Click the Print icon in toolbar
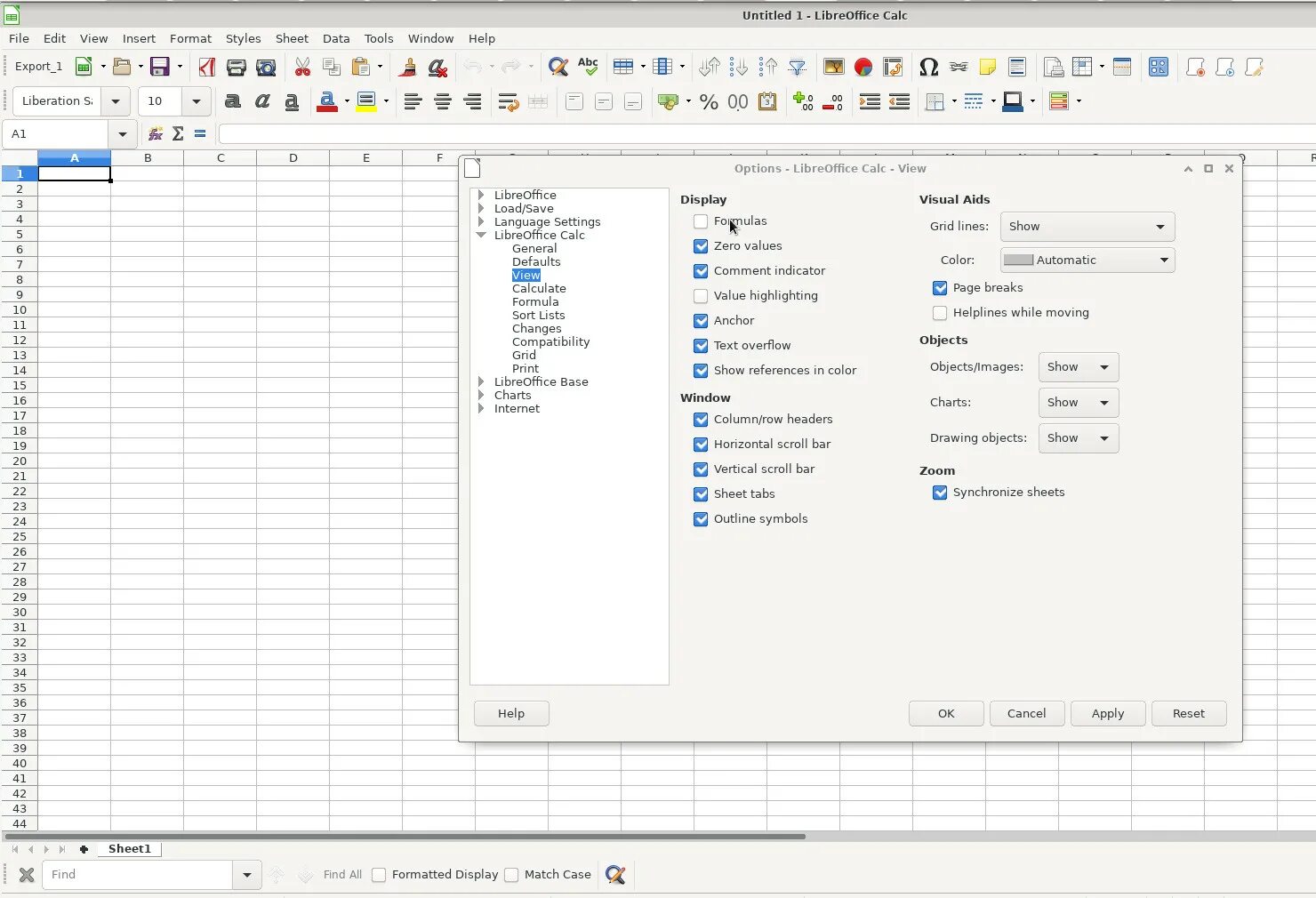The height and width of the screenshot is (898, 1316). pyautogui.click(x=236, y=67)
